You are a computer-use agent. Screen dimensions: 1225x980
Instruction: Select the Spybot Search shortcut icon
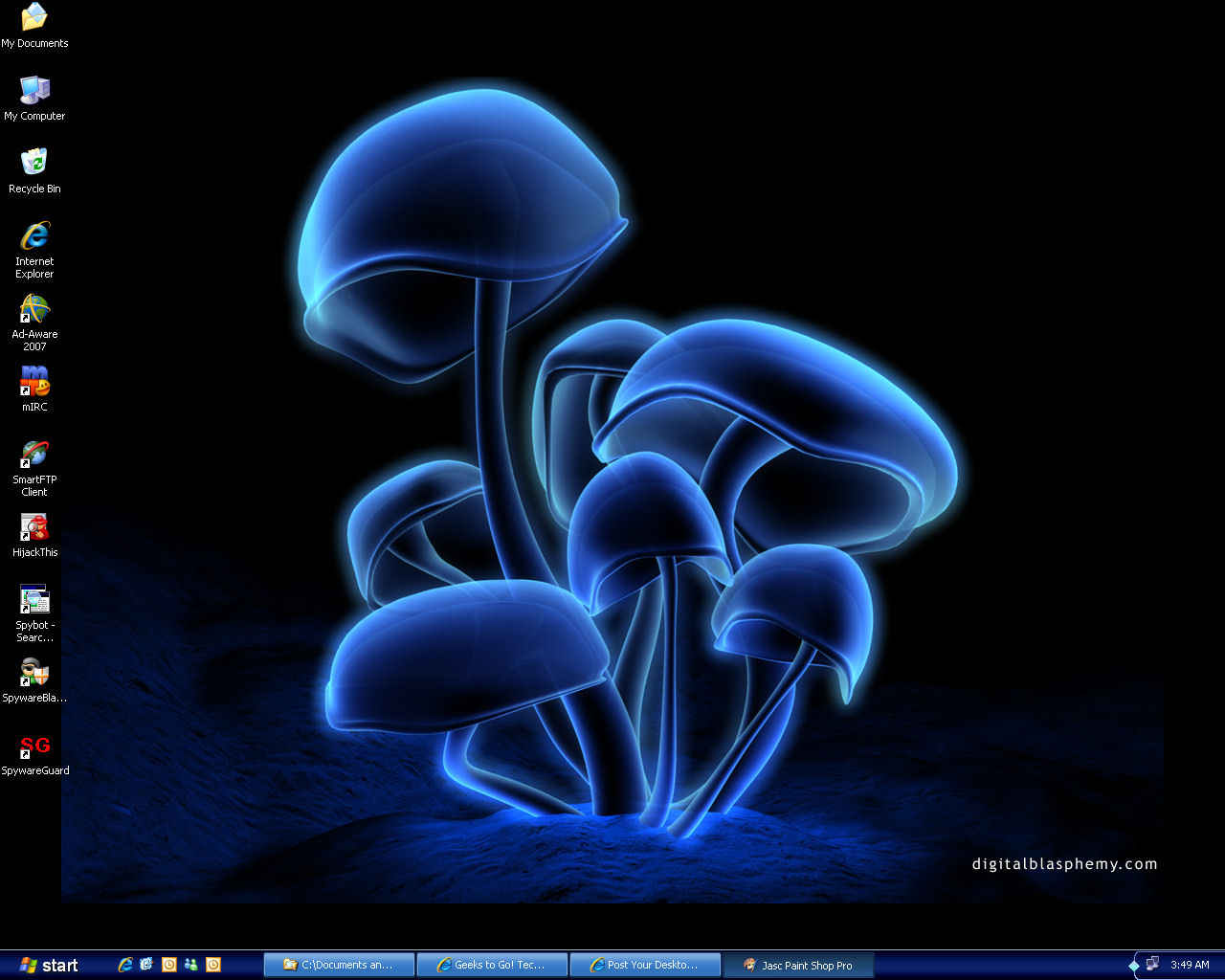pyautogui.click(x=34, y=613)
